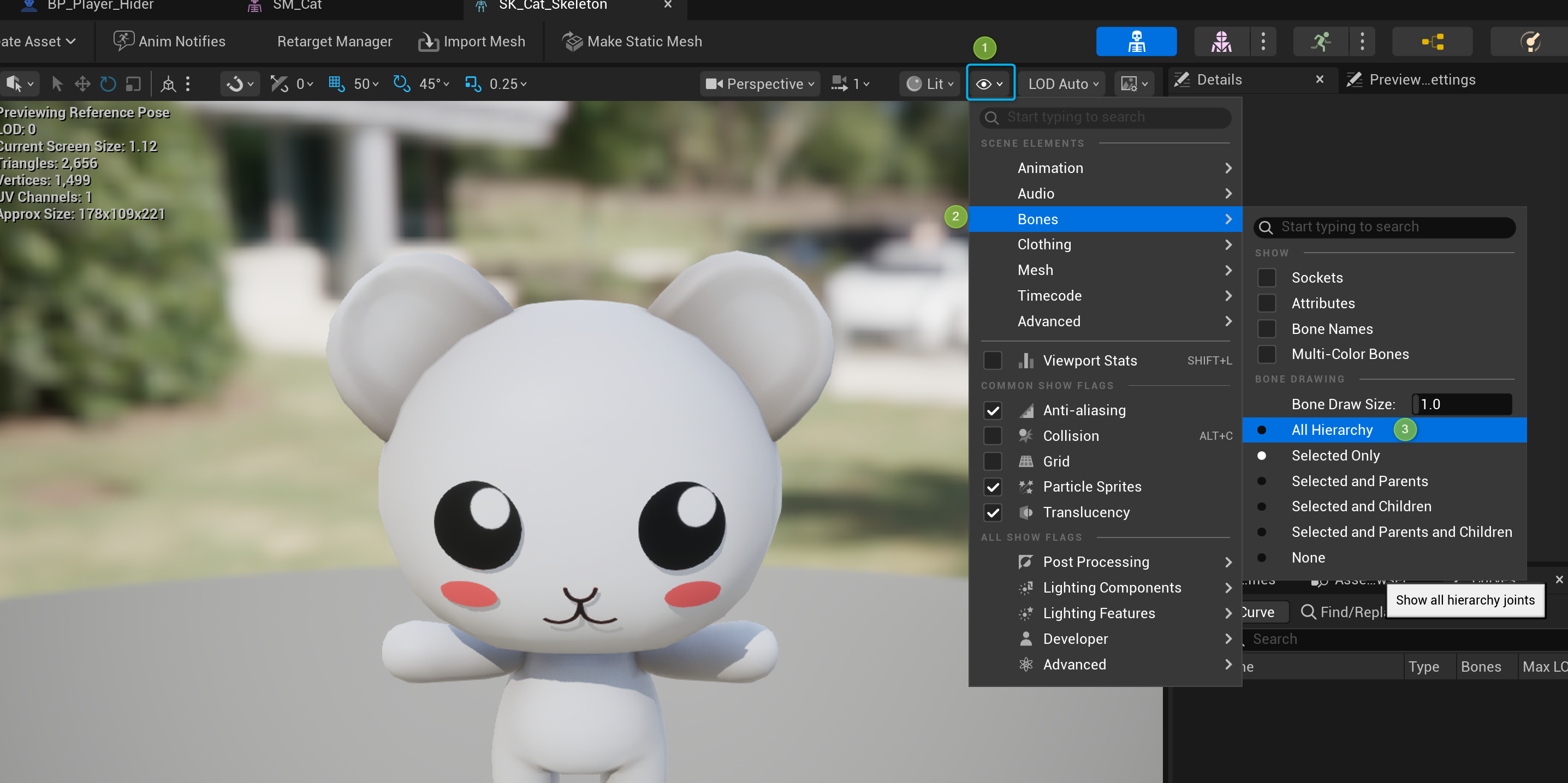The height and width of the screenshot is (783, 1568).
Task: Uncheck Translucency show flag
Action: click(x=993, y=512)
